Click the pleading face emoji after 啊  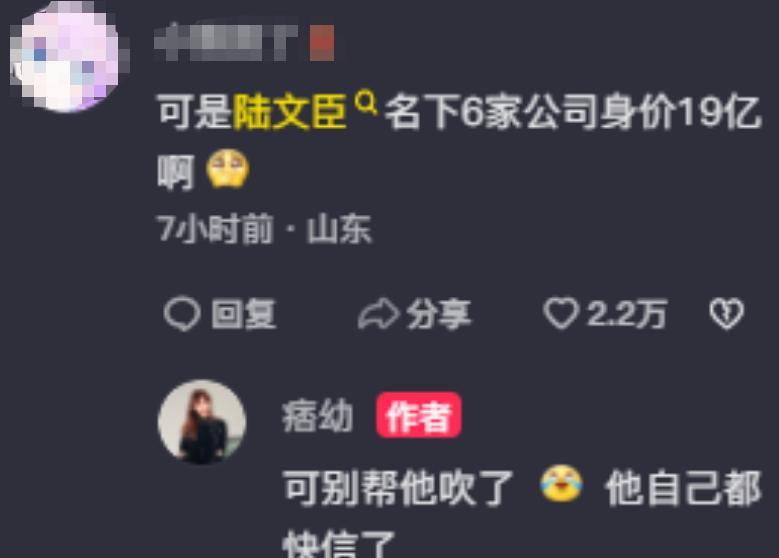pos(228,169)
